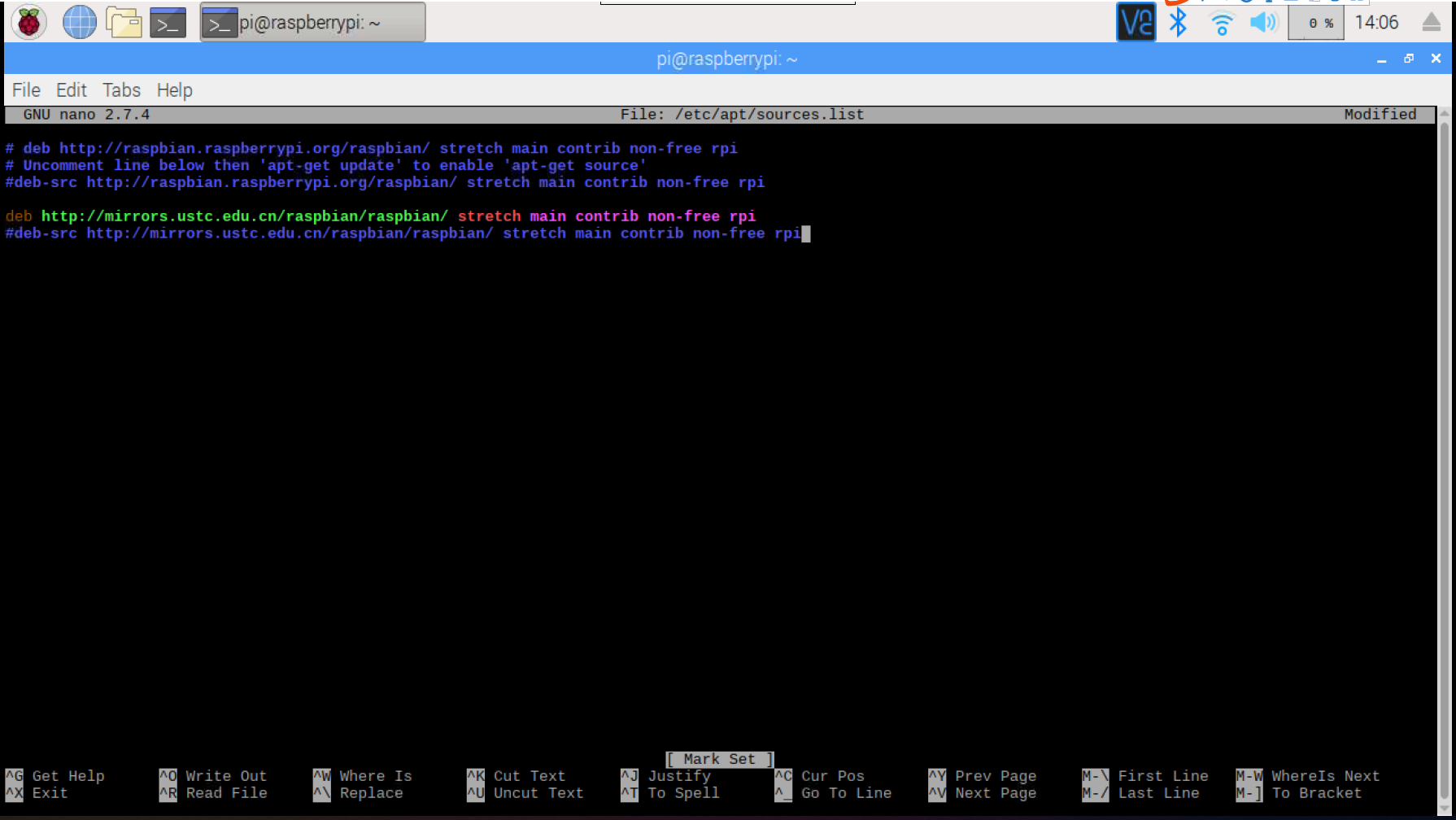Click the 'Replace' shortcut label
The image size is (1456, 820).
click(371, 793)
